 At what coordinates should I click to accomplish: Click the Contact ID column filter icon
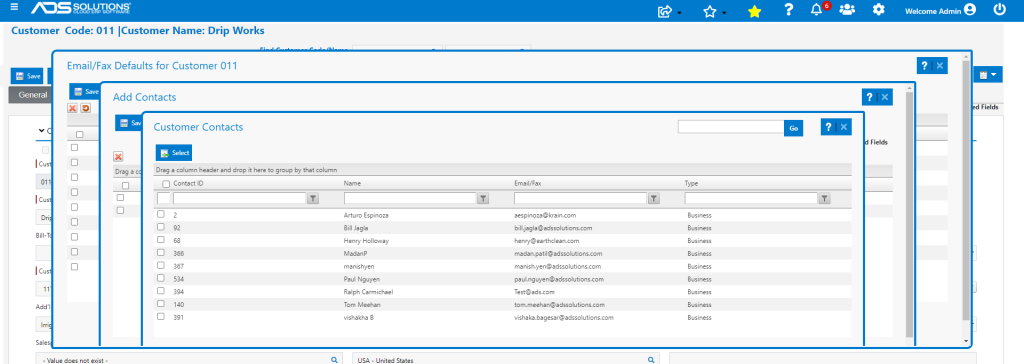pos(312,199)
